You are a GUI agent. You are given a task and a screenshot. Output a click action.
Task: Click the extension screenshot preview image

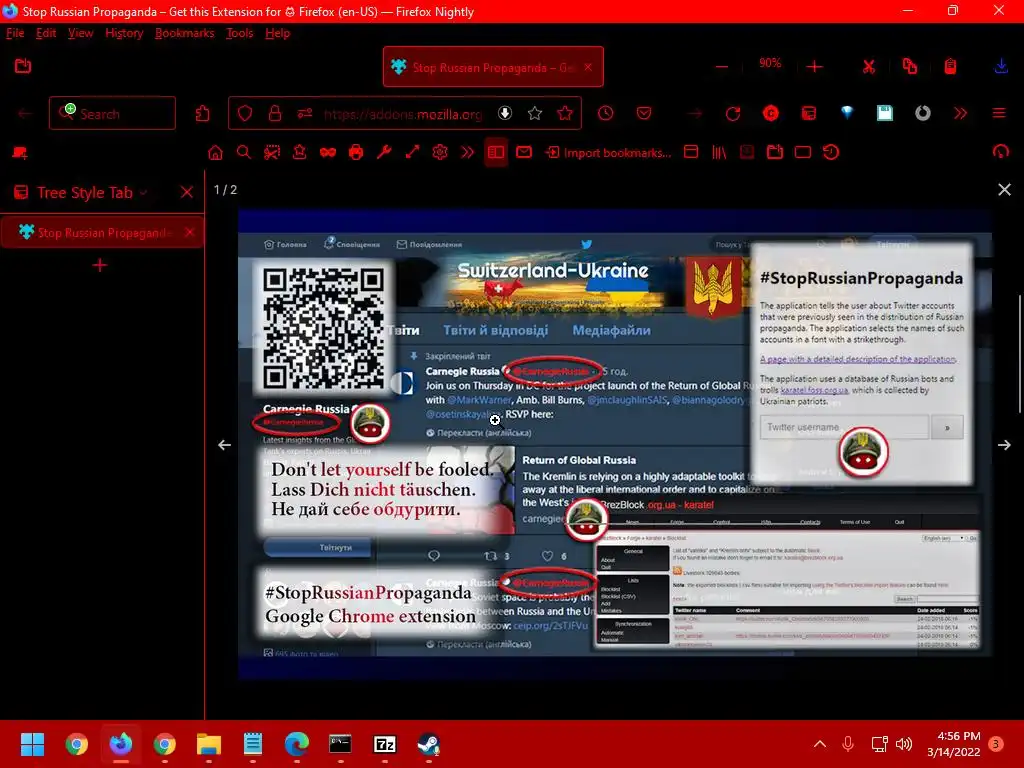615,445
